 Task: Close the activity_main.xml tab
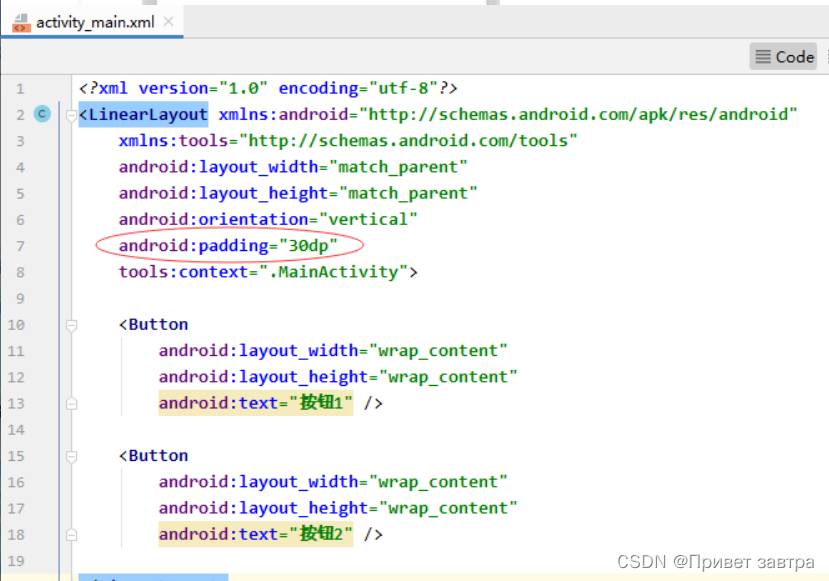pyautogui.click(x=168, y=22)
